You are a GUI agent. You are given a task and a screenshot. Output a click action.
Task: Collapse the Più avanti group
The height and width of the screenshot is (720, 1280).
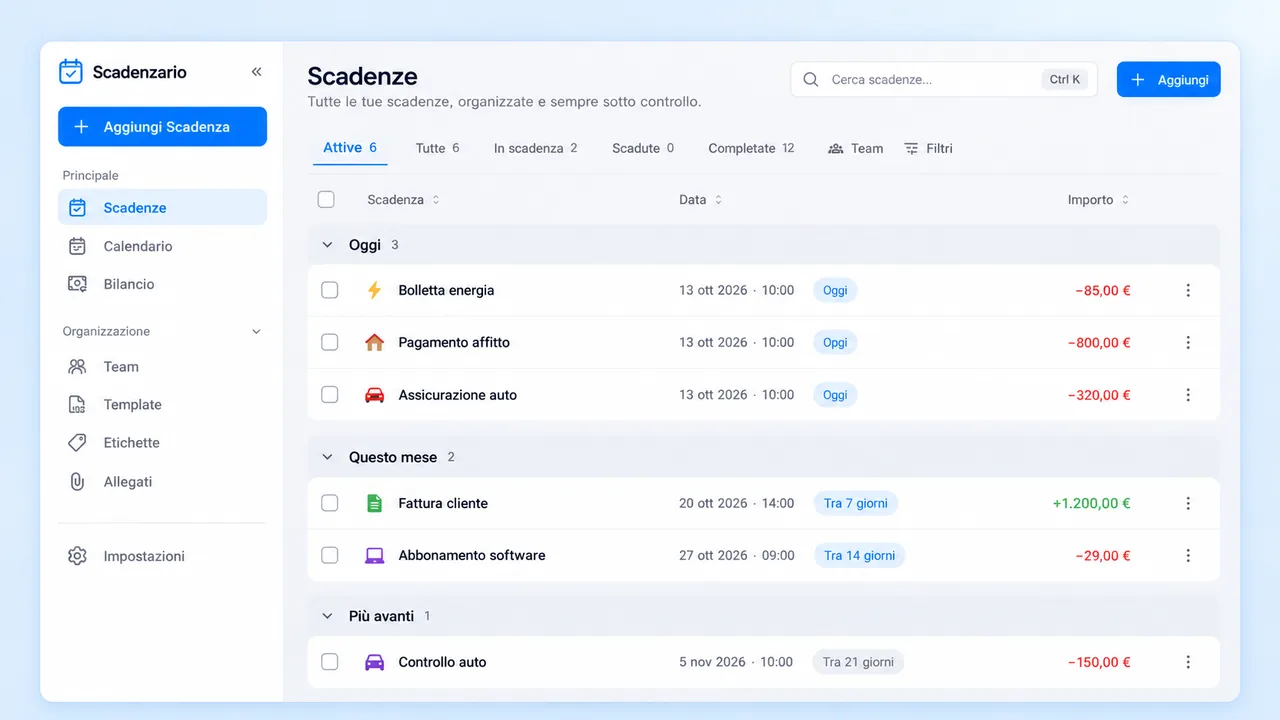[x=327, y=616]
